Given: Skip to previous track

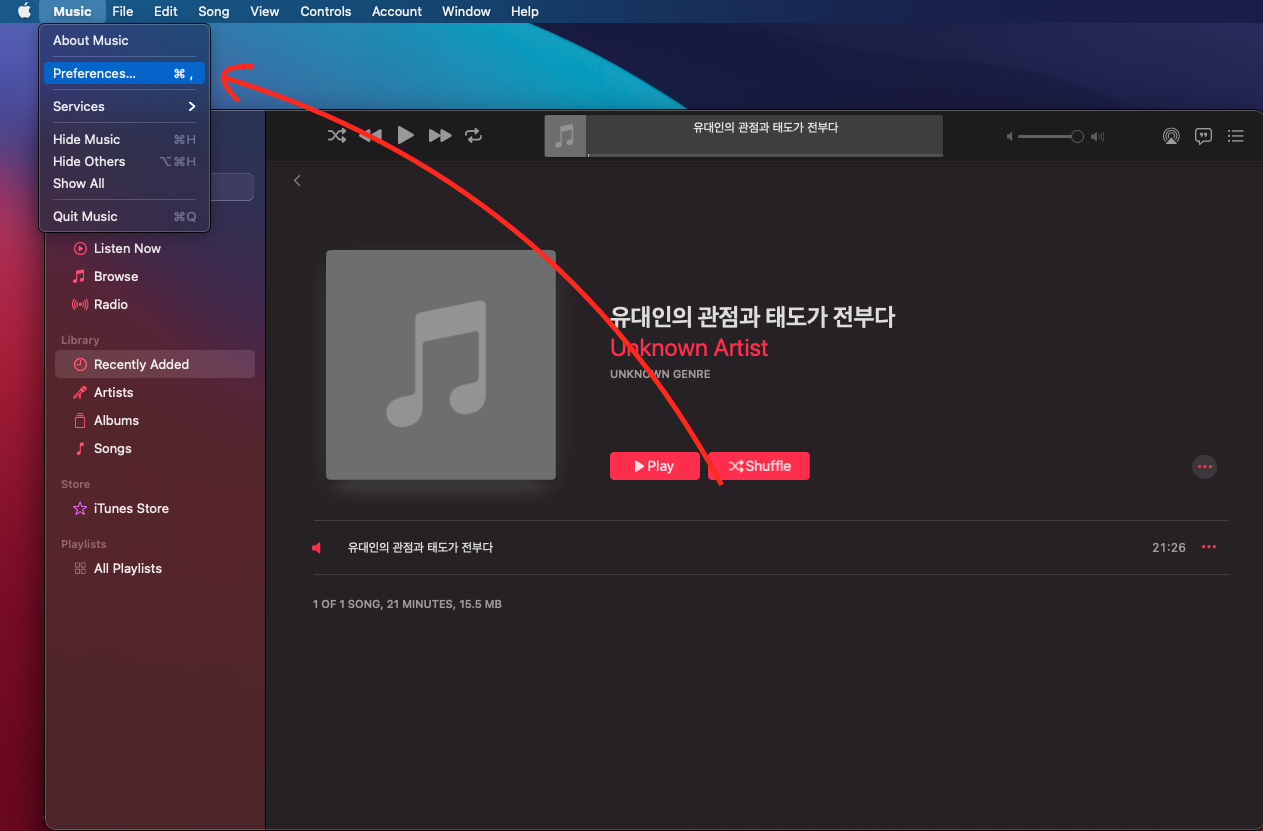Looking at the screenshot, I should point(371,135).
